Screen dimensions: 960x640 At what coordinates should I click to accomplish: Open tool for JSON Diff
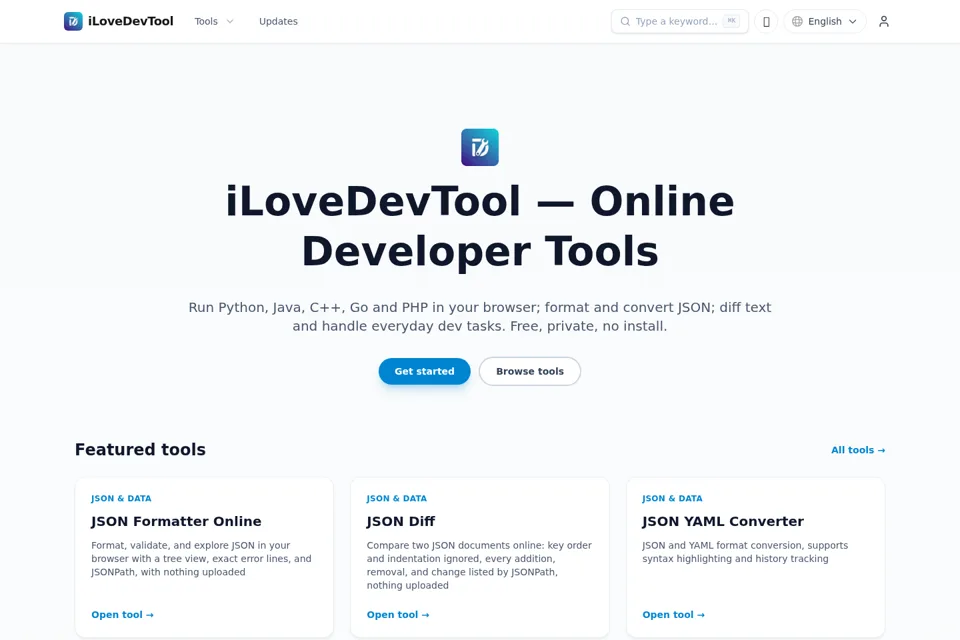[x=397, y=615]
